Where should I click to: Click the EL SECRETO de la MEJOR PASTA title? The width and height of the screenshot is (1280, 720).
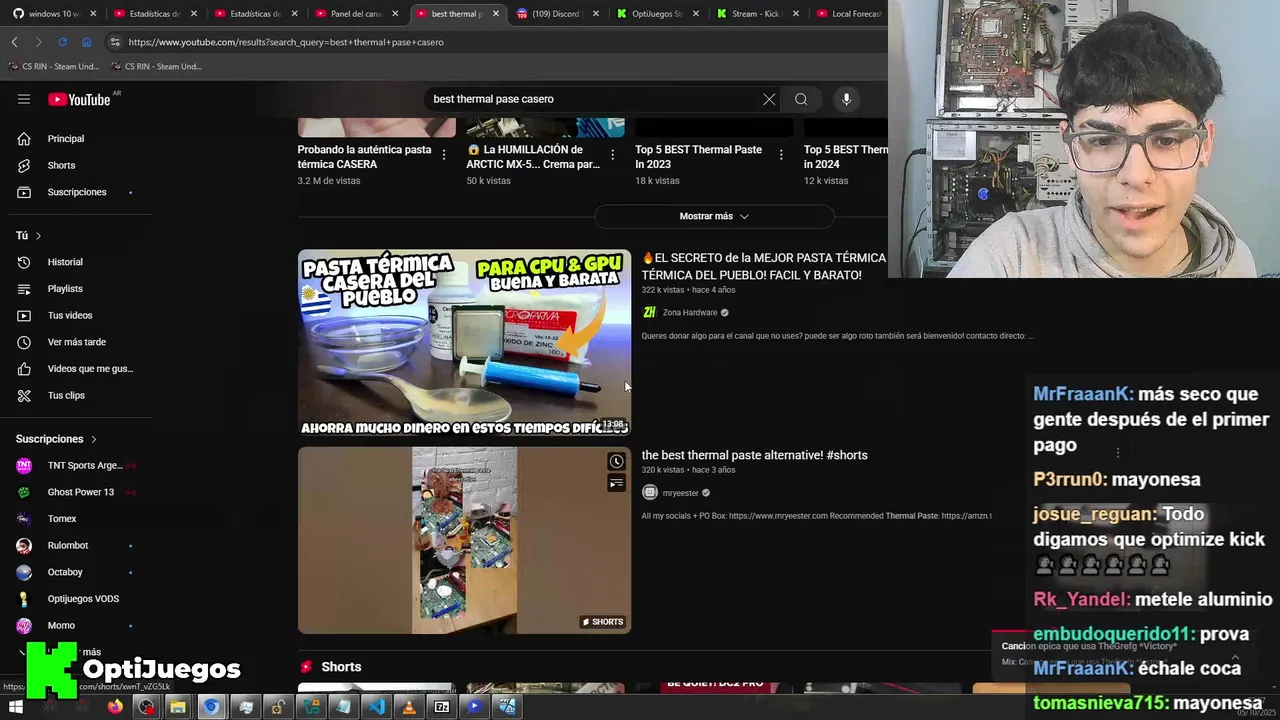764,266
